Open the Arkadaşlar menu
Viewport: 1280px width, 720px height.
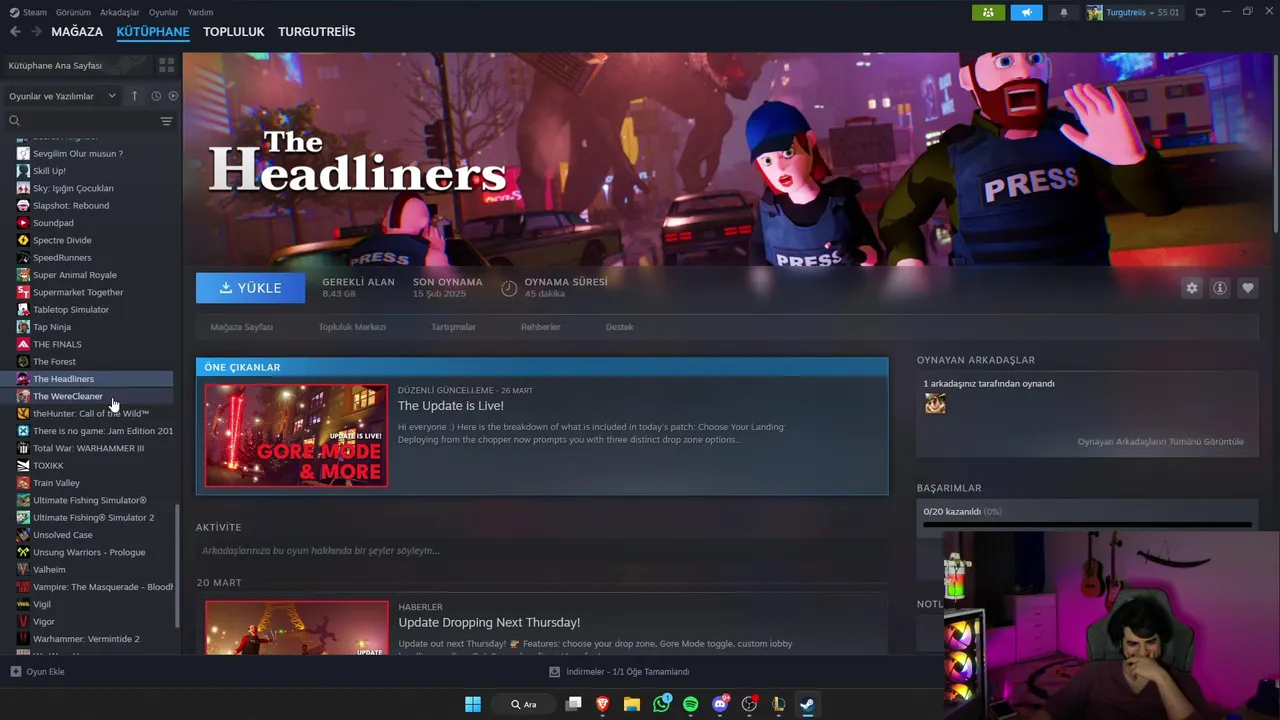point(120,12)
